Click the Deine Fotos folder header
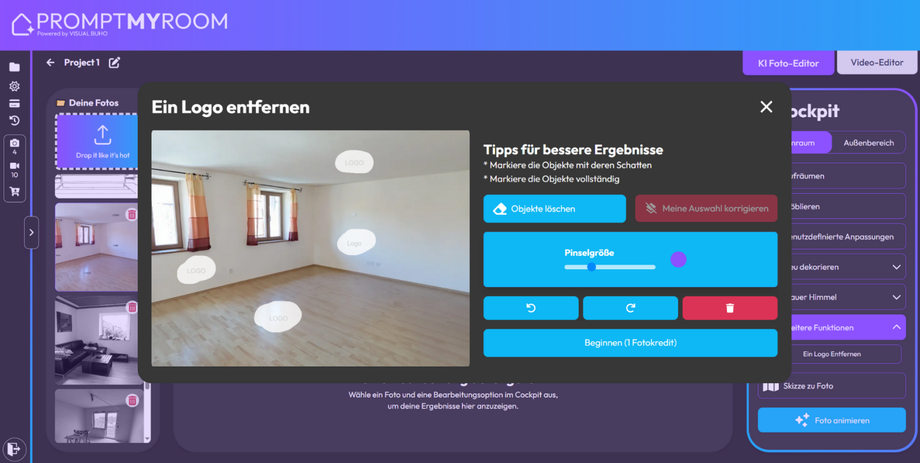920x463 pixels. [87, 103]
